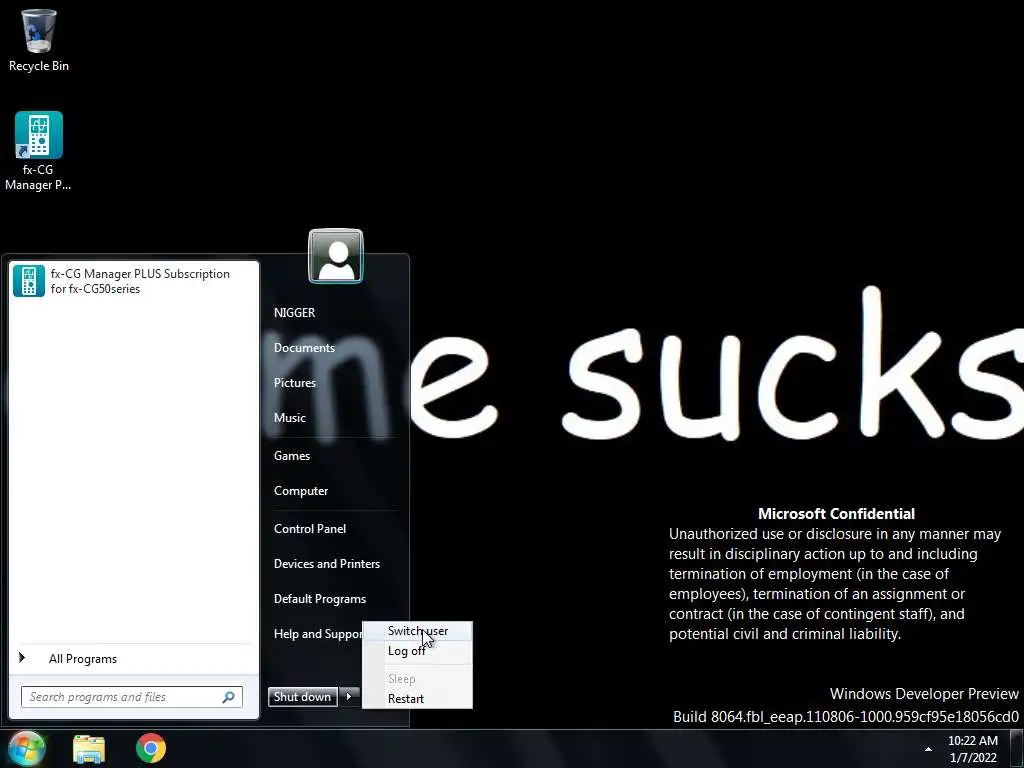Select the fx-CG Manager desktop shortcut
1024x768 pixels.
38,151
